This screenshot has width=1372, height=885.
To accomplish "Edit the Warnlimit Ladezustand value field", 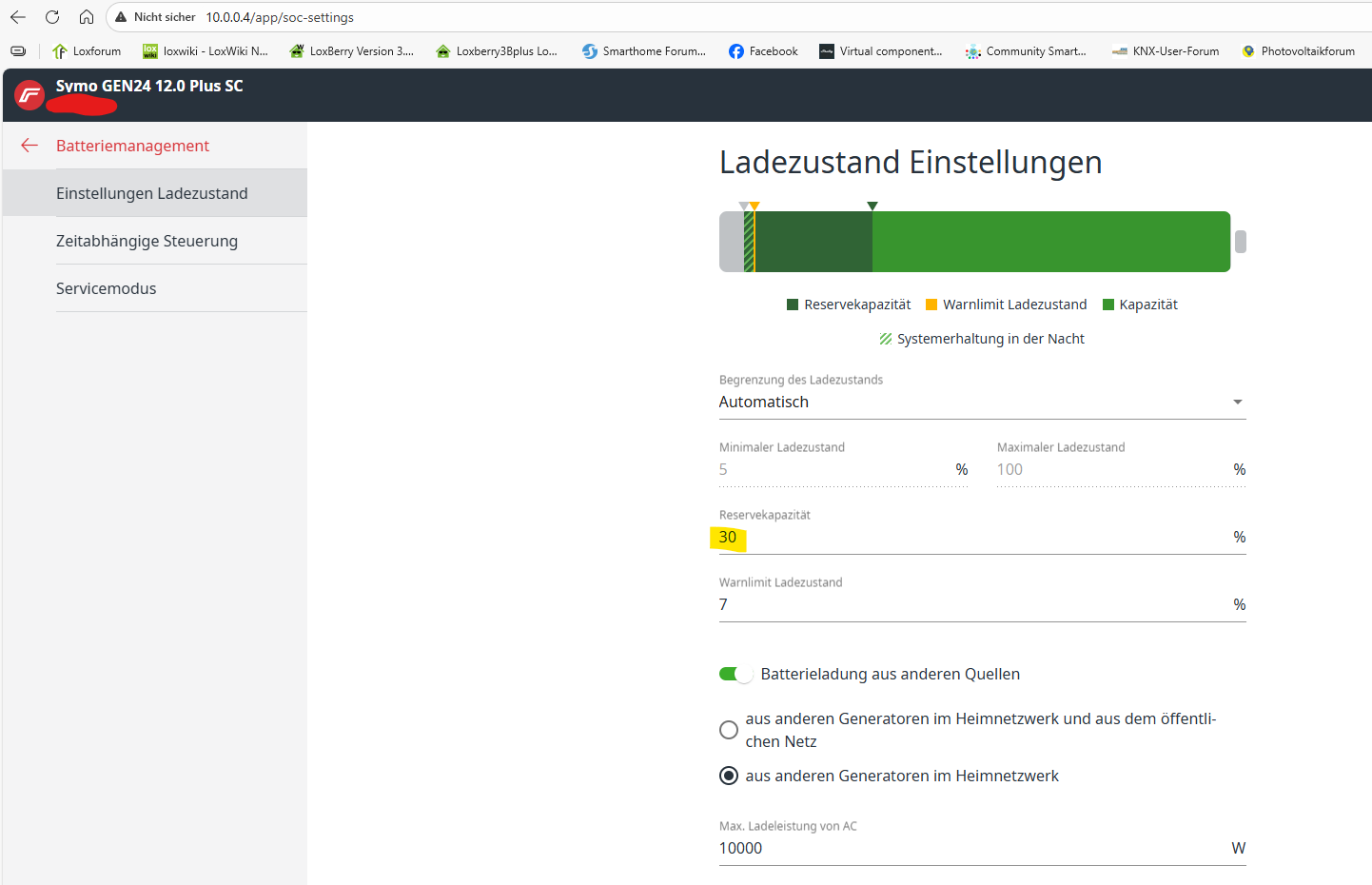I will pyautogui.click(x=982, y=604).
